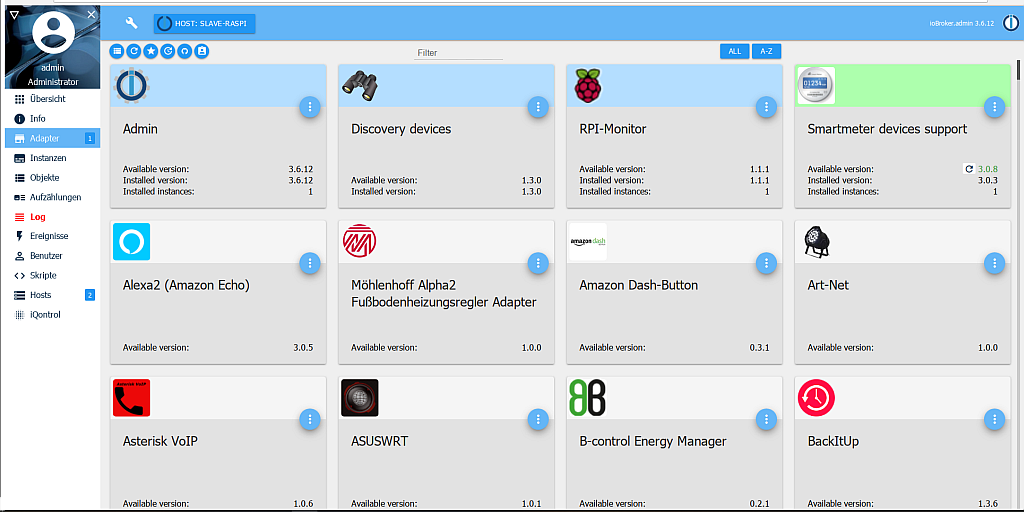Screen dimensions: 1024x512
Task: Open three-dot menu on Asterisk VoIP card
Action: click(x=310, y=419)
